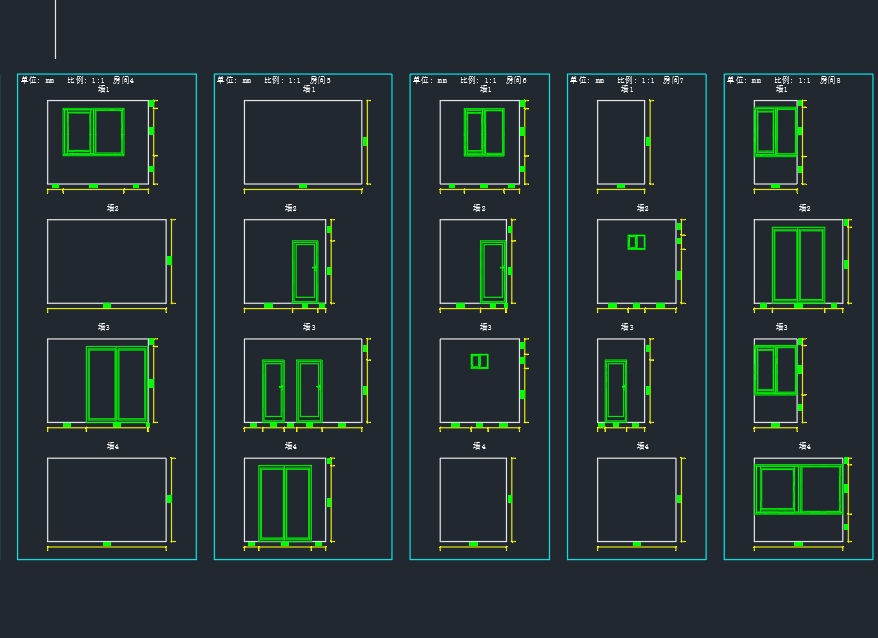Select the small window on Room 6 wall 3

pos(480,361)
